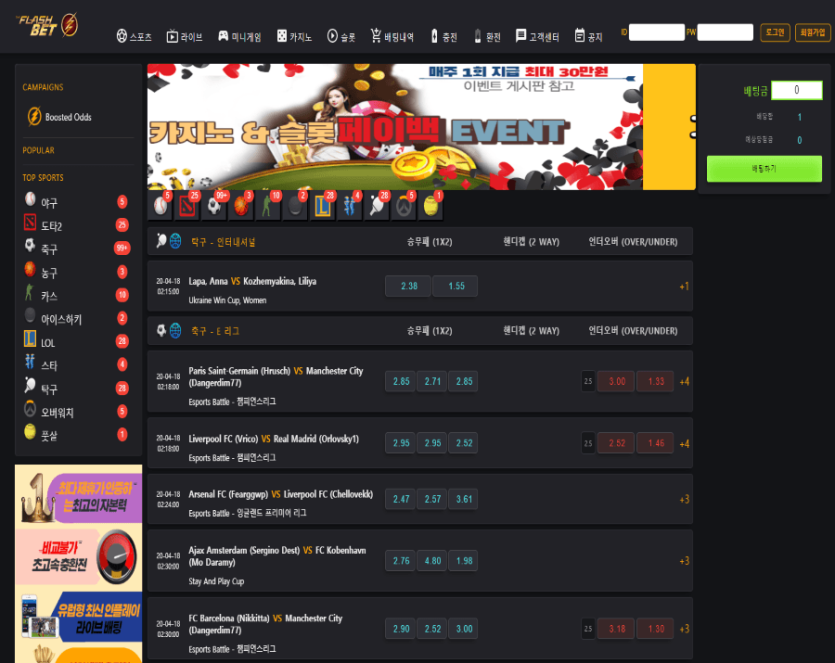Click Overwatch icon in filter strip
The width and height of the screenshot is (835, 663).
[x=404, y=206]
